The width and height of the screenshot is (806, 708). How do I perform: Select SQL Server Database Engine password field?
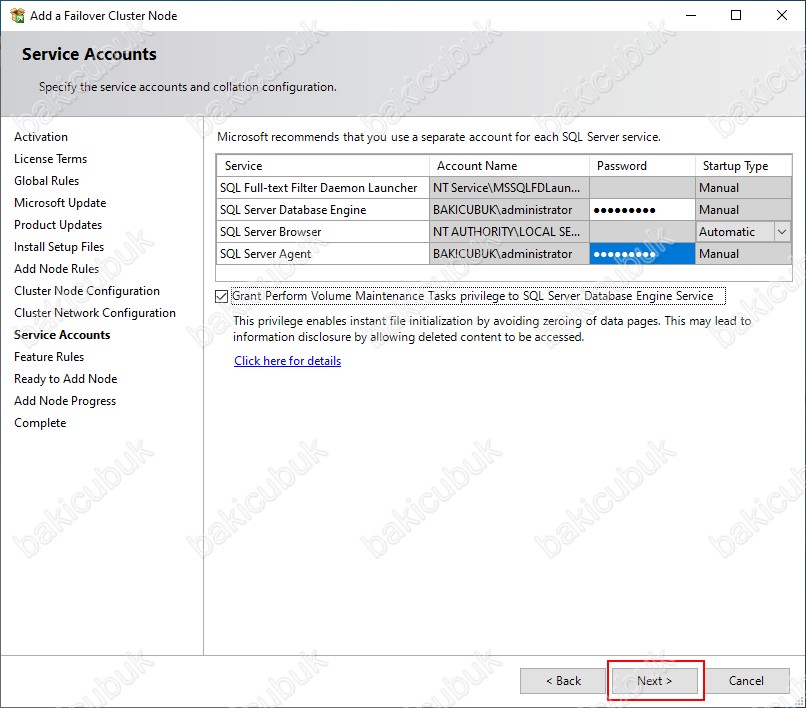642,210
